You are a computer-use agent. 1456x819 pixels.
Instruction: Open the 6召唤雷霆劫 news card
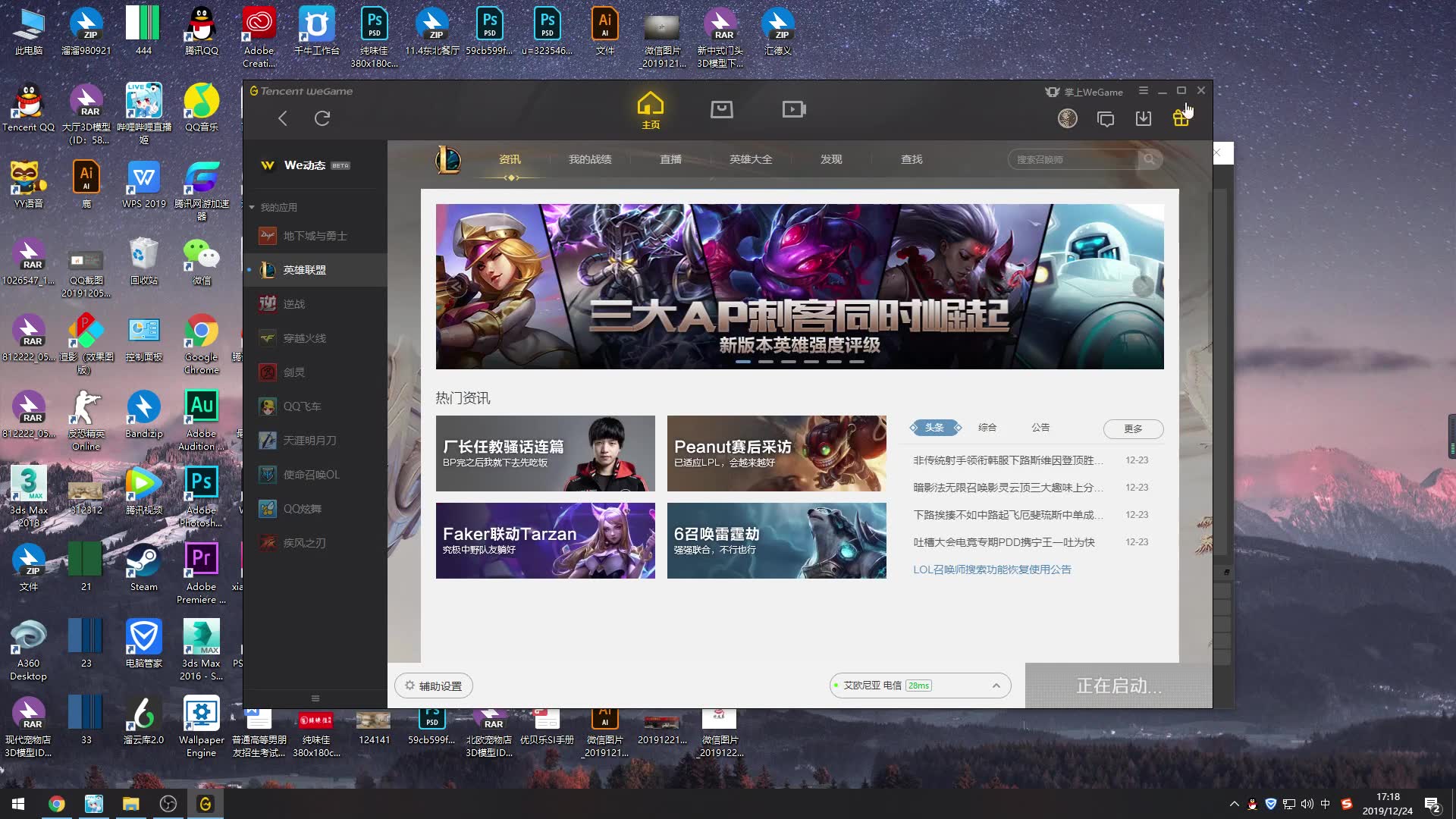click(x=777, y=541)
